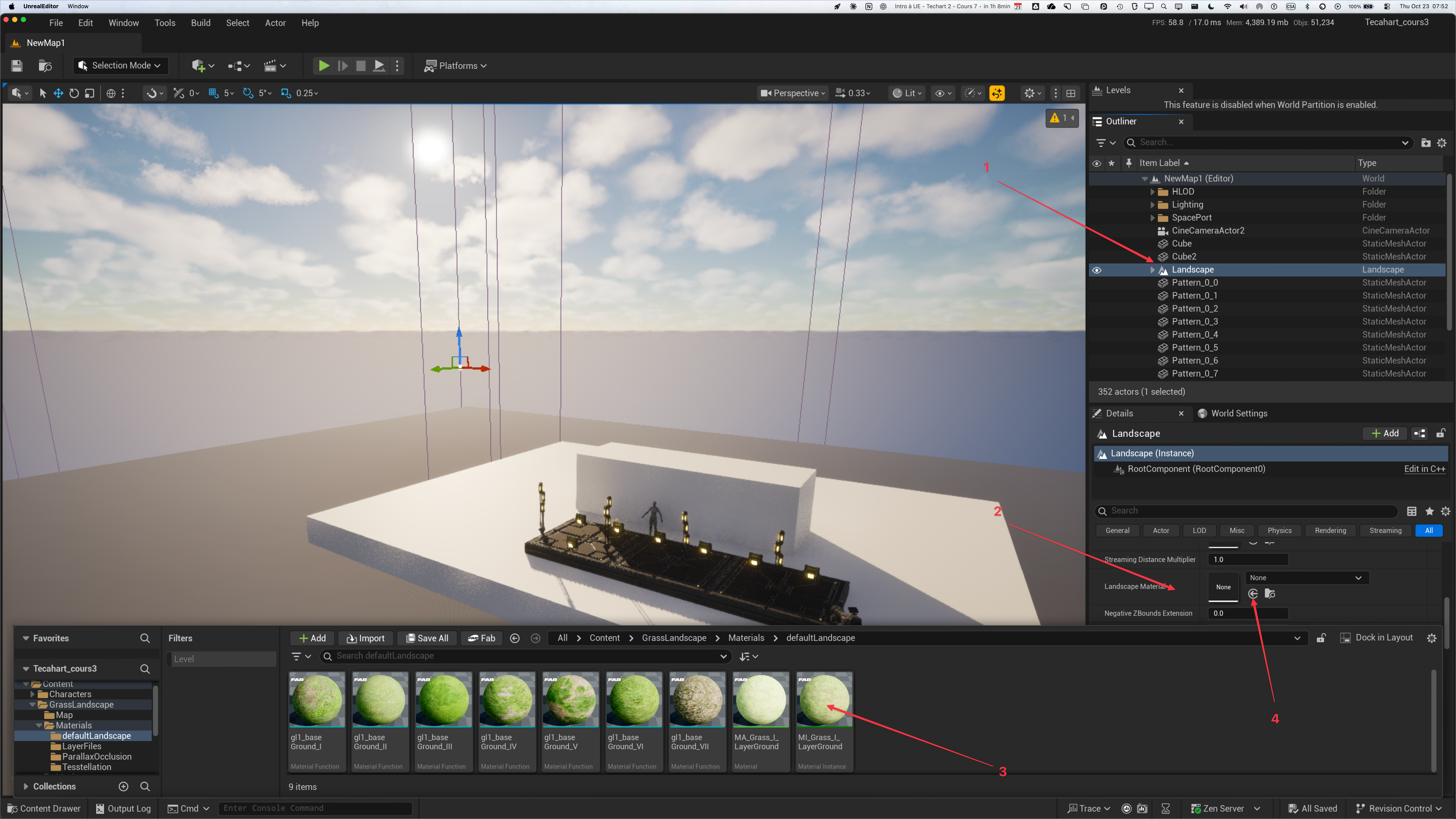Open the Apple menu in the macOS menu bar
Viewport: 1456px width, 819px height.
pos(11,6)
